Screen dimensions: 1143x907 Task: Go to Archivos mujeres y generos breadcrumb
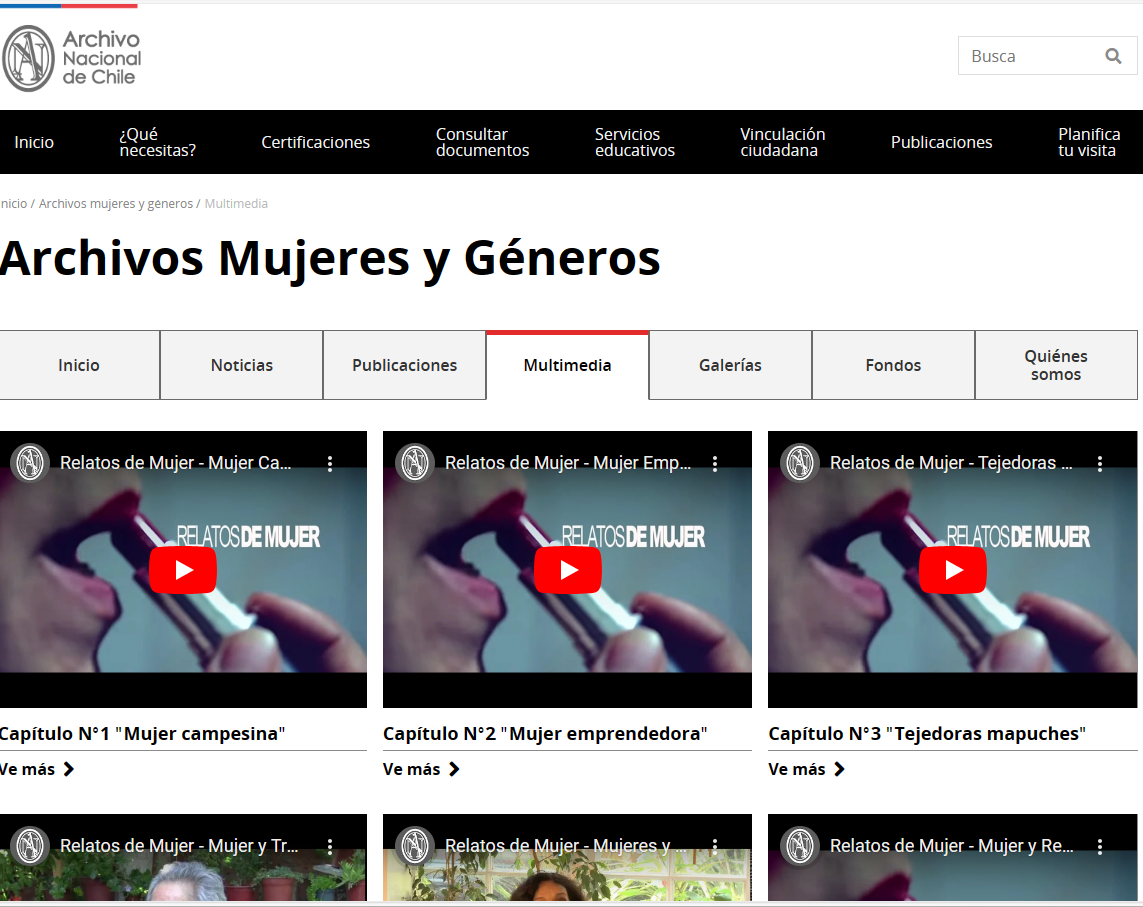pos(116,204)
